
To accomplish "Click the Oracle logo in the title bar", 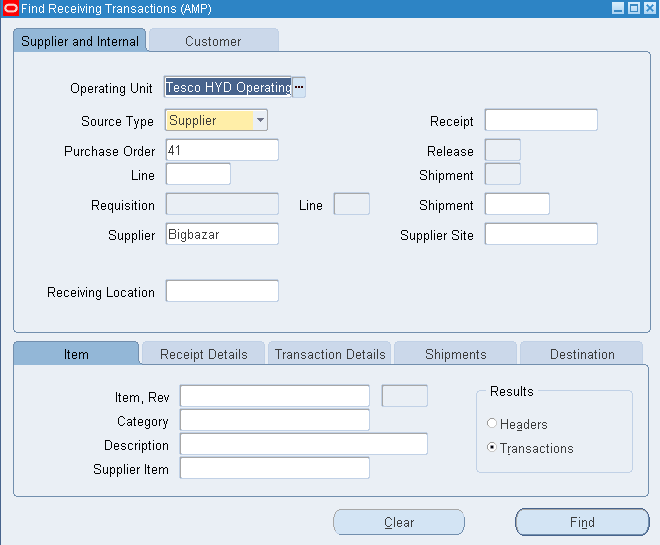I will pos(11,8).
